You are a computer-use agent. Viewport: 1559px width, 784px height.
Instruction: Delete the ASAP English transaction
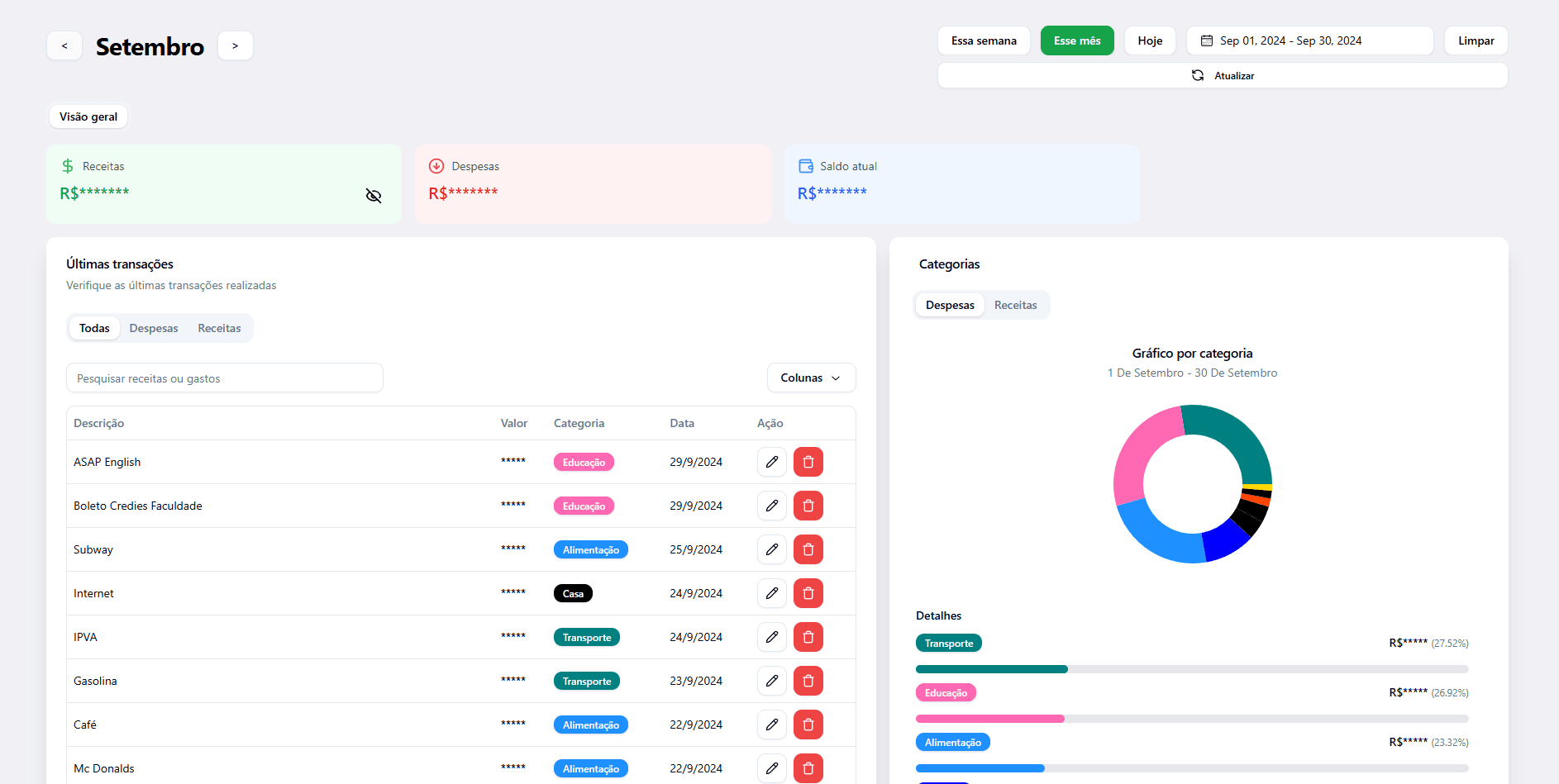click(808, 462)
